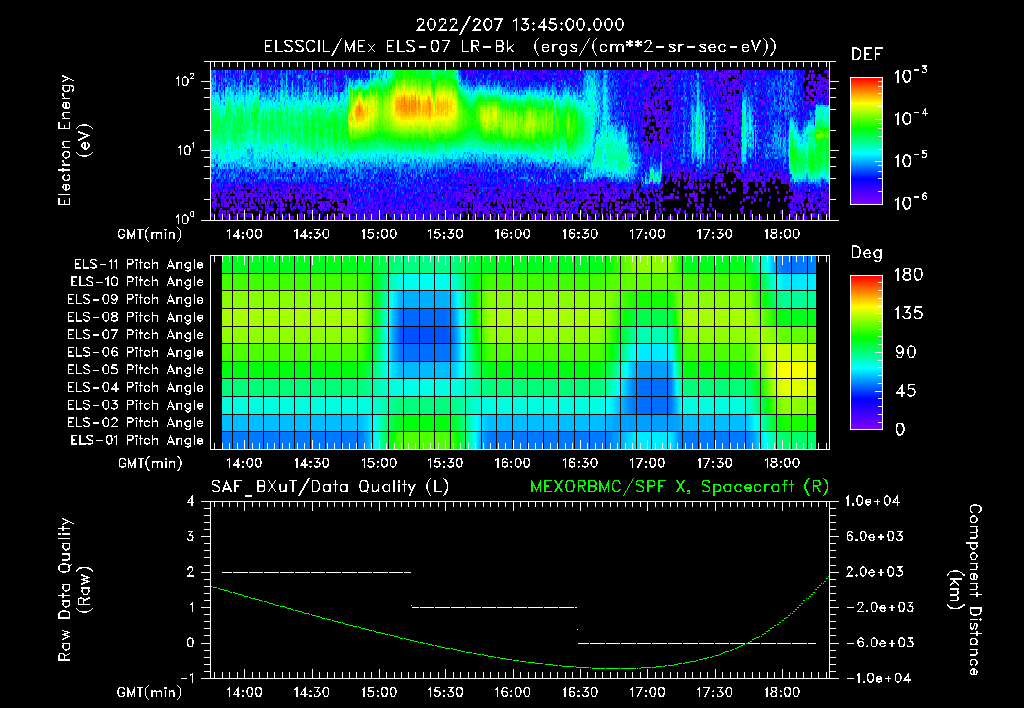Viewport: 1024px width, 708px height.
Task: Click the 14:00 time tick under the spectrogram
Action: pyautogui.click(x=244, y=234)
